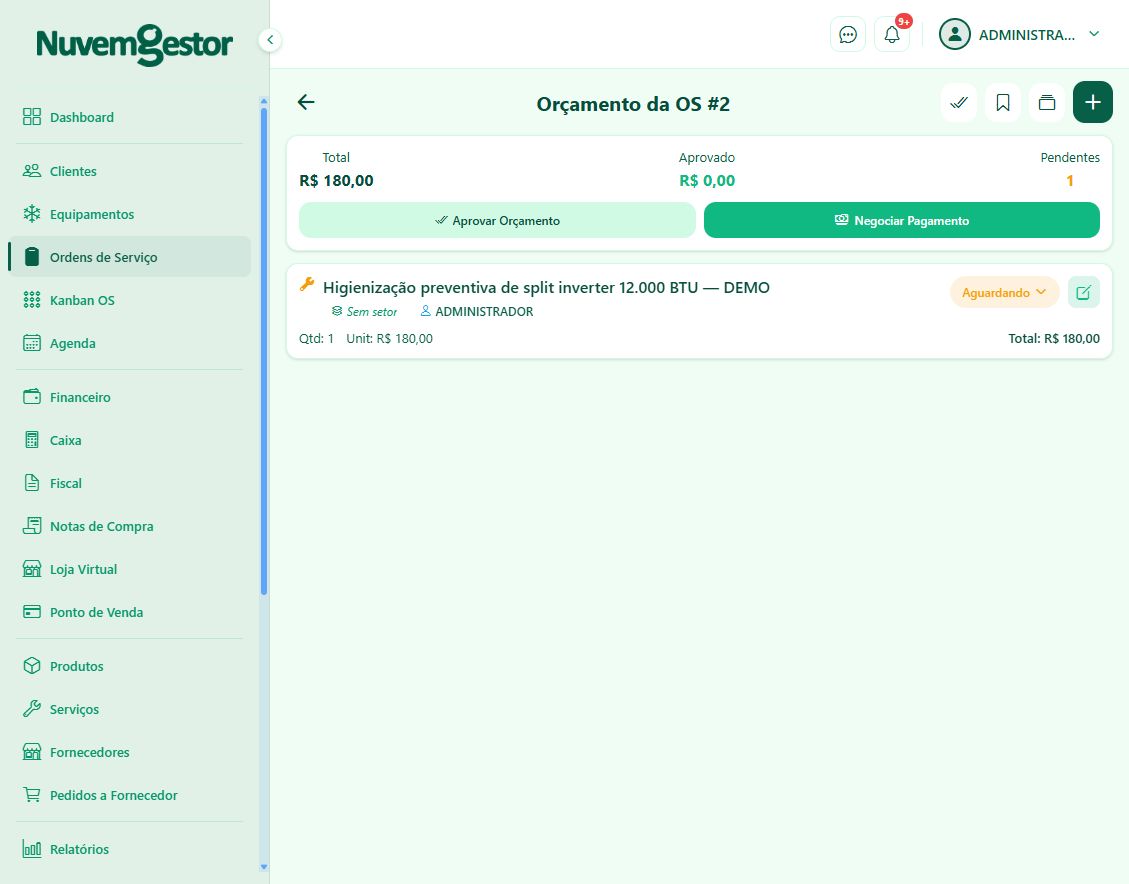Go to Fornecedores

click(x=130, y=752)
